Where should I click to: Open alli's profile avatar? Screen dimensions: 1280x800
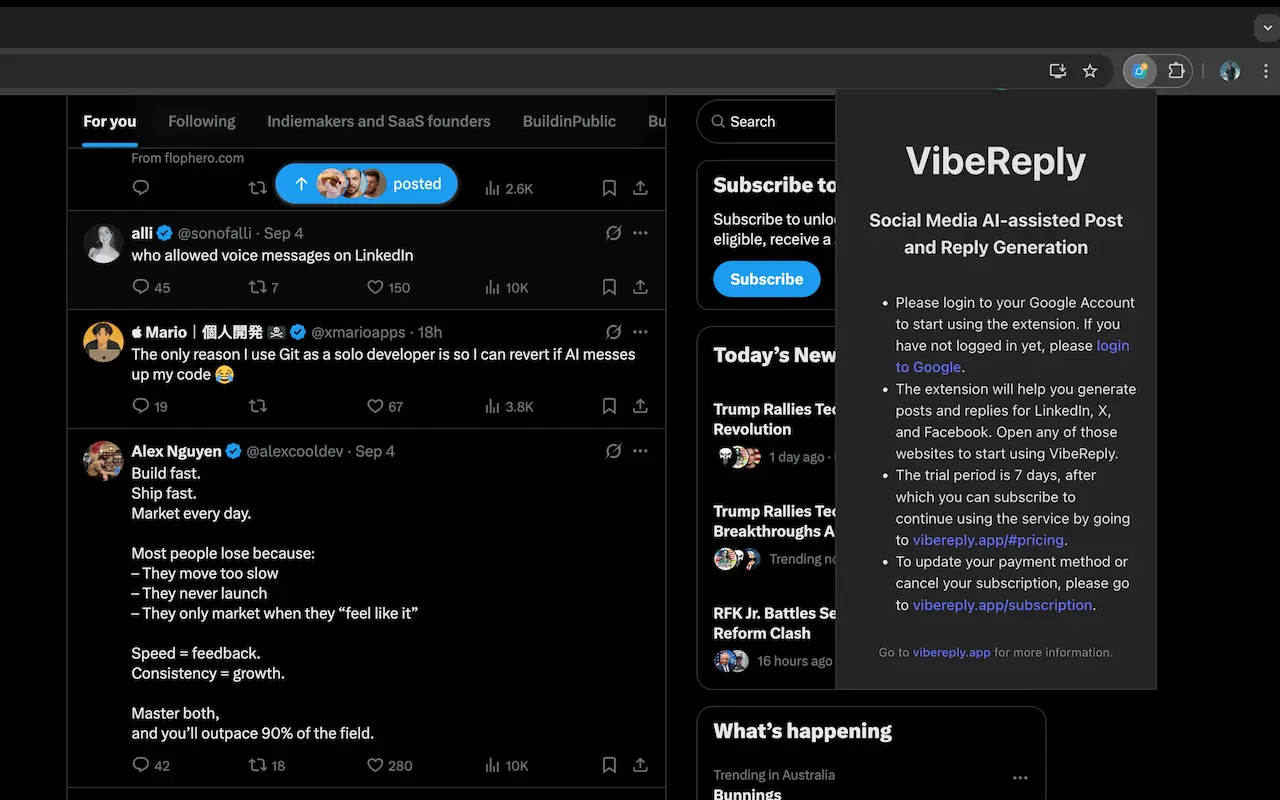point(103,243)
